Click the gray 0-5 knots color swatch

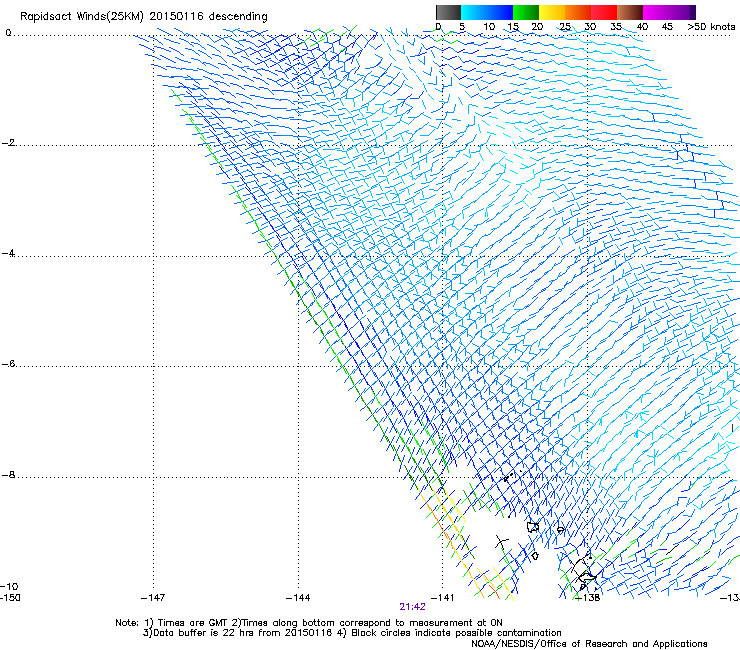448,12
